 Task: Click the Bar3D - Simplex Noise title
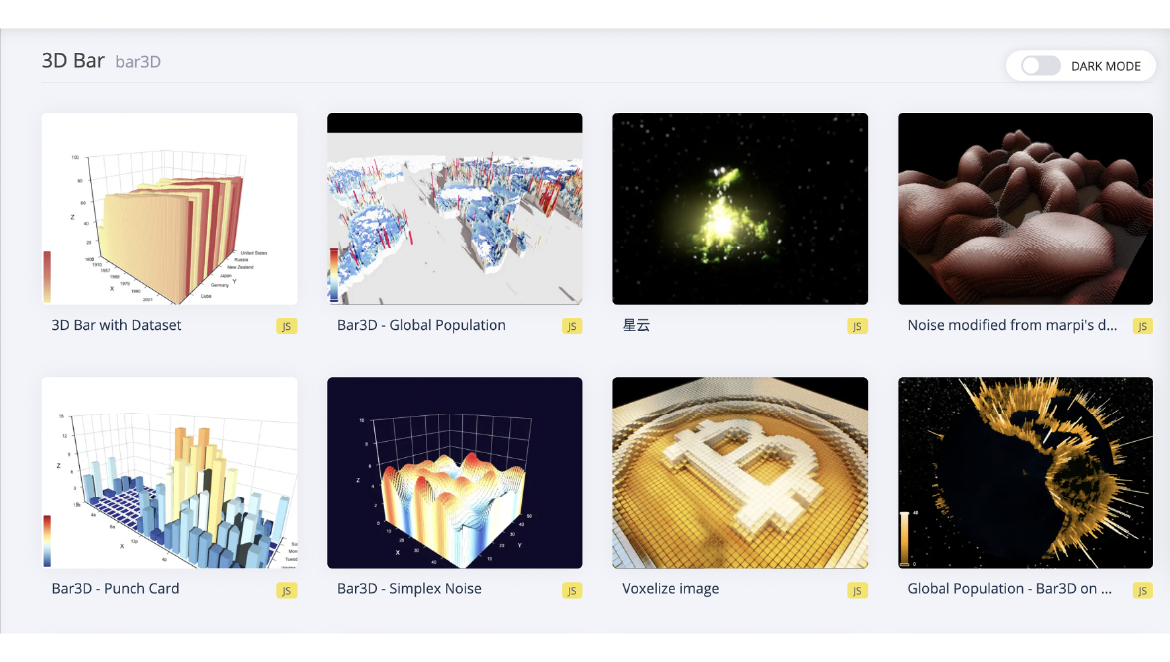coord(409,589)
